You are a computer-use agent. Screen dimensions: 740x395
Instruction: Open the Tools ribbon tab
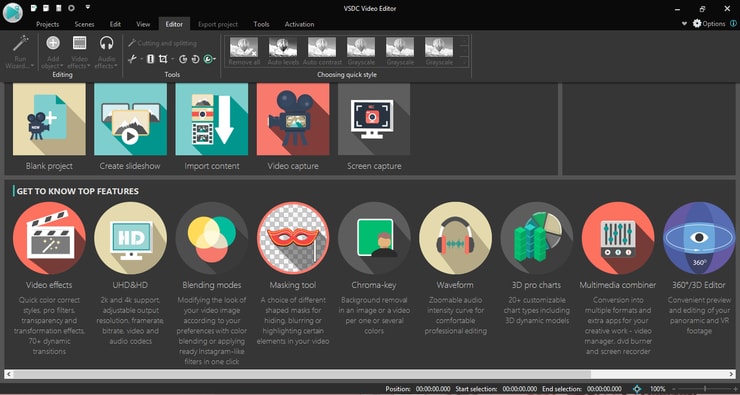point(261,24)
